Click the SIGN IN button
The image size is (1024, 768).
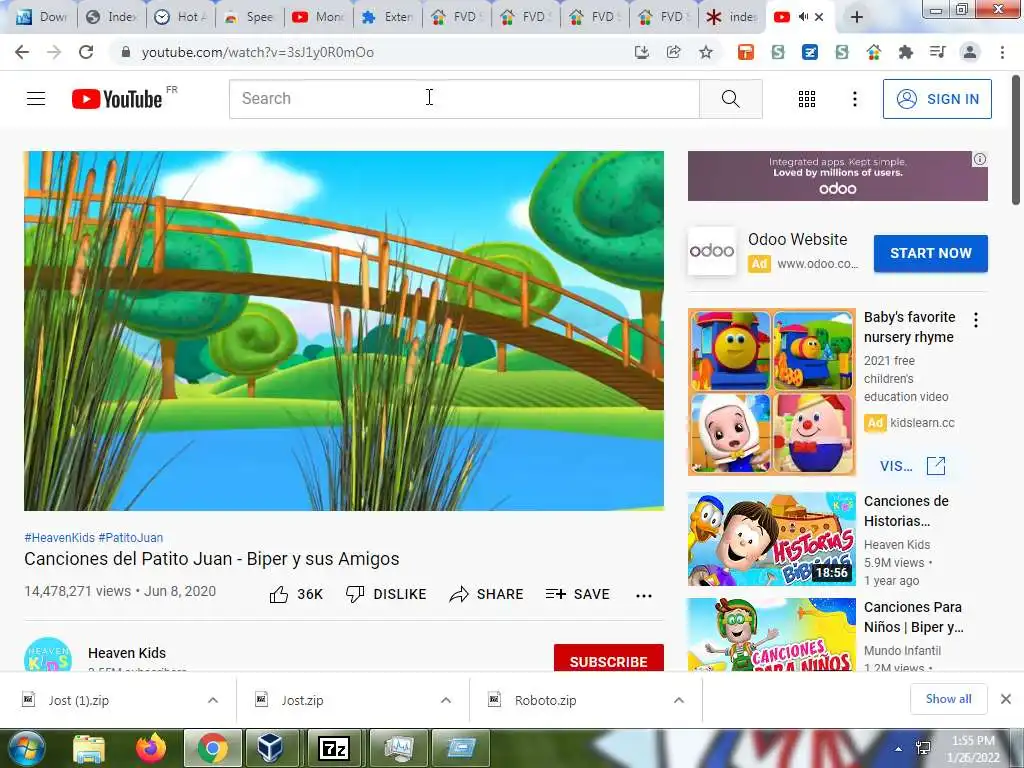pyautogui.click(x=937, y=99)
